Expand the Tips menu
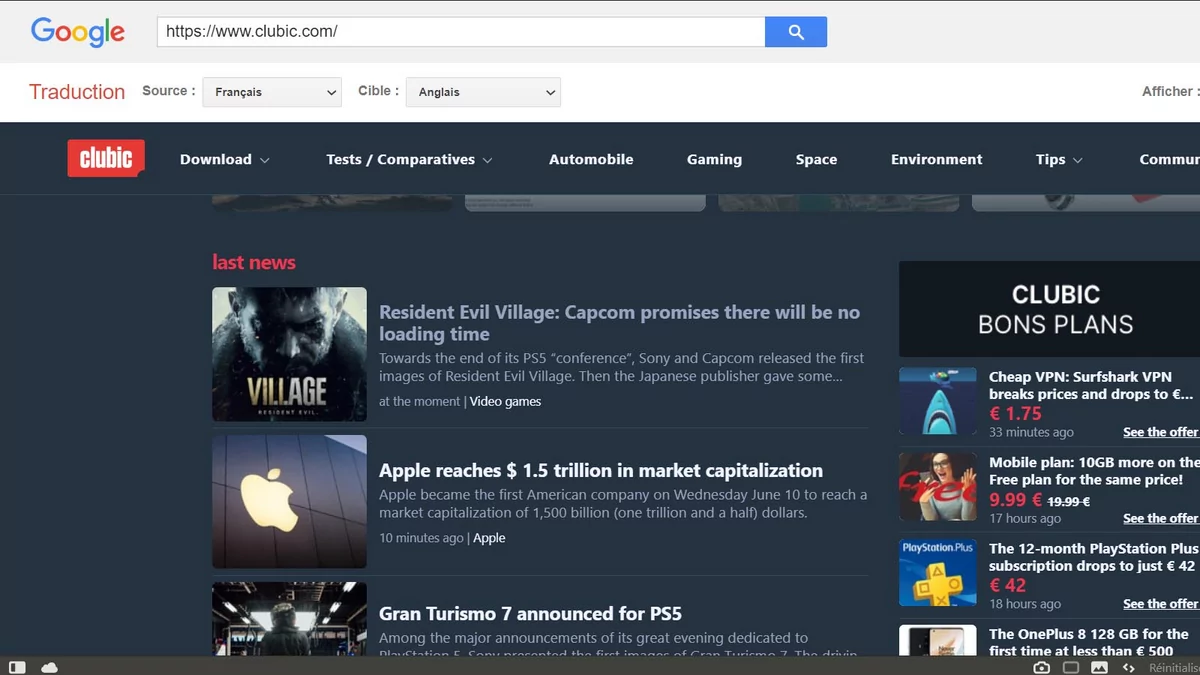 (1059, 159)
